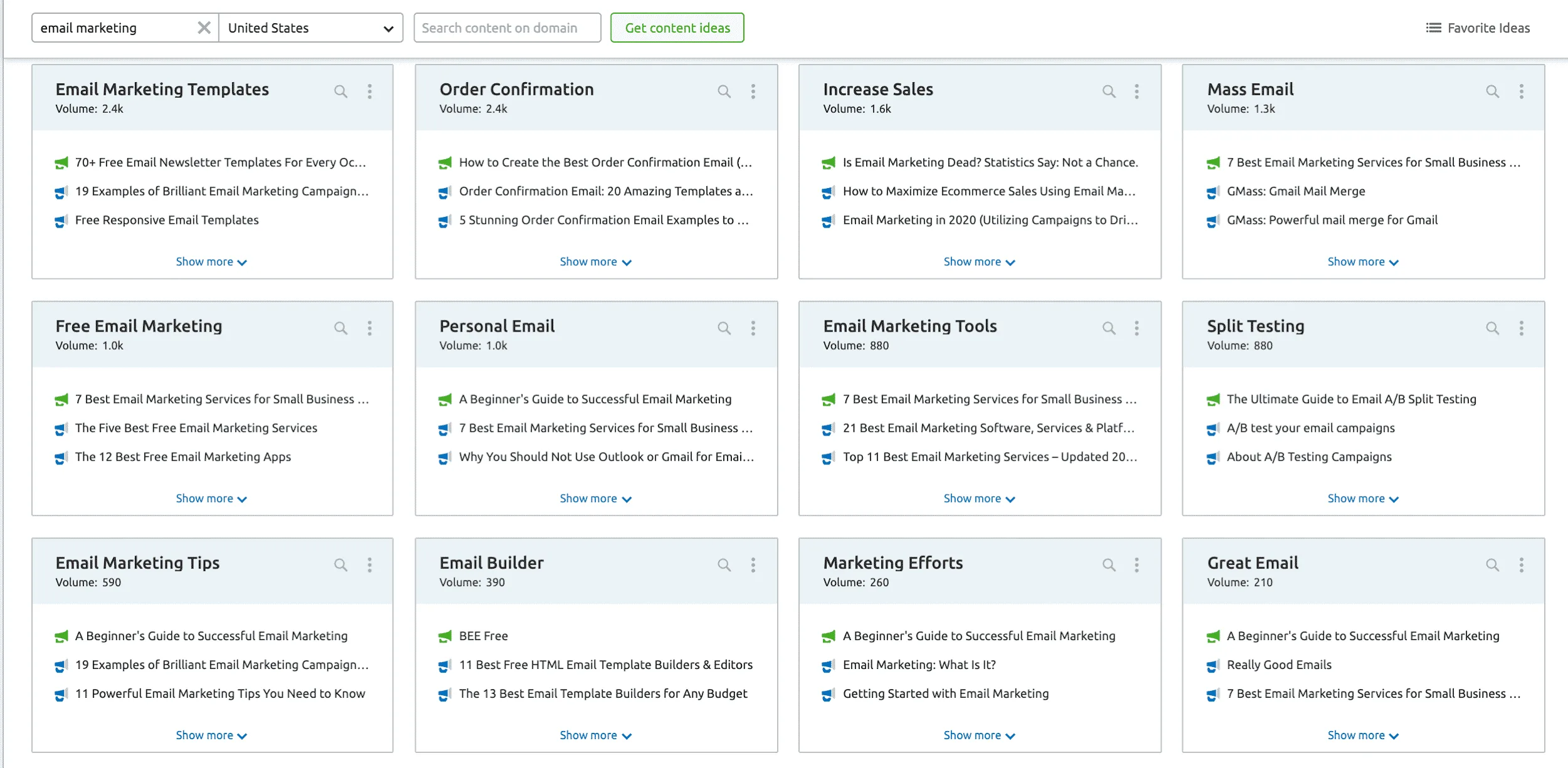Screen dimensions: 1568x768
Task: Expand Show more on Order Confirmation card
Action: click(595, 261)
